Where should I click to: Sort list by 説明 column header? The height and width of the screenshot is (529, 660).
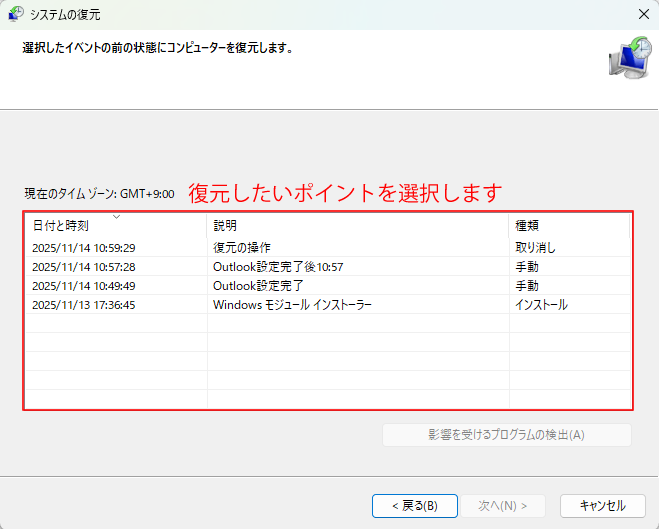coord(225,226)
